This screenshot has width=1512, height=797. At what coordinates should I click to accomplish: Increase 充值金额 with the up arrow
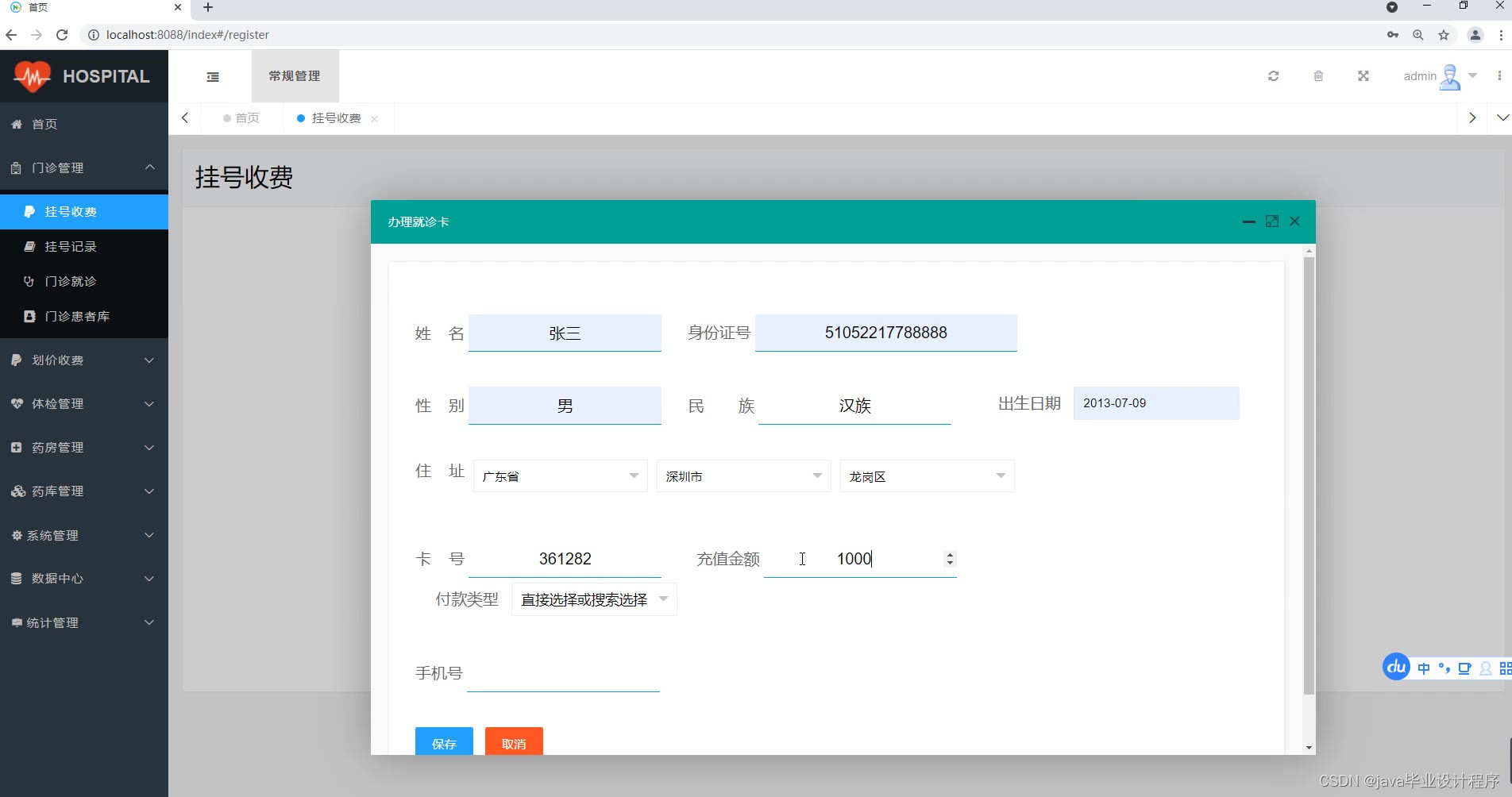[950, 554]
